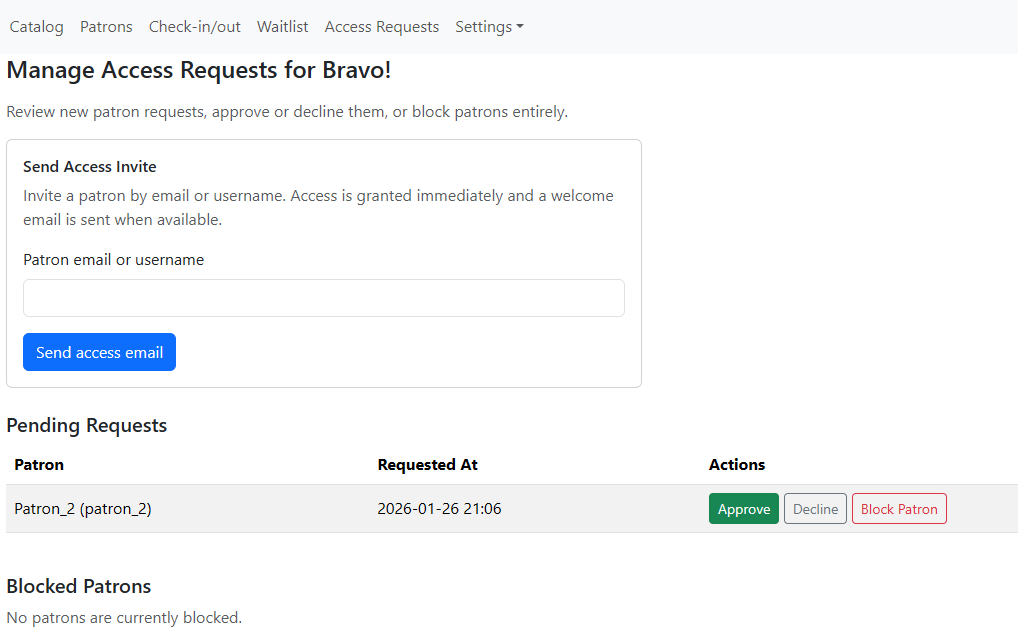
Task: Click the Blocked Patrons heading
Action: 79,587
